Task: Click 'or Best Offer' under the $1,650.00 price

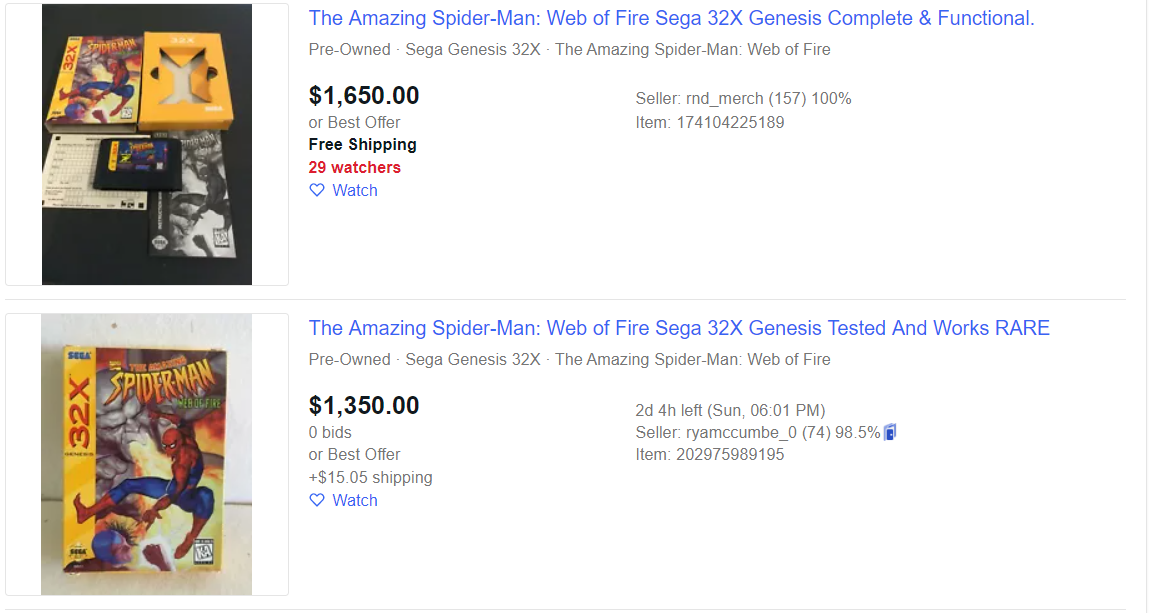Action: coord(354,122)
